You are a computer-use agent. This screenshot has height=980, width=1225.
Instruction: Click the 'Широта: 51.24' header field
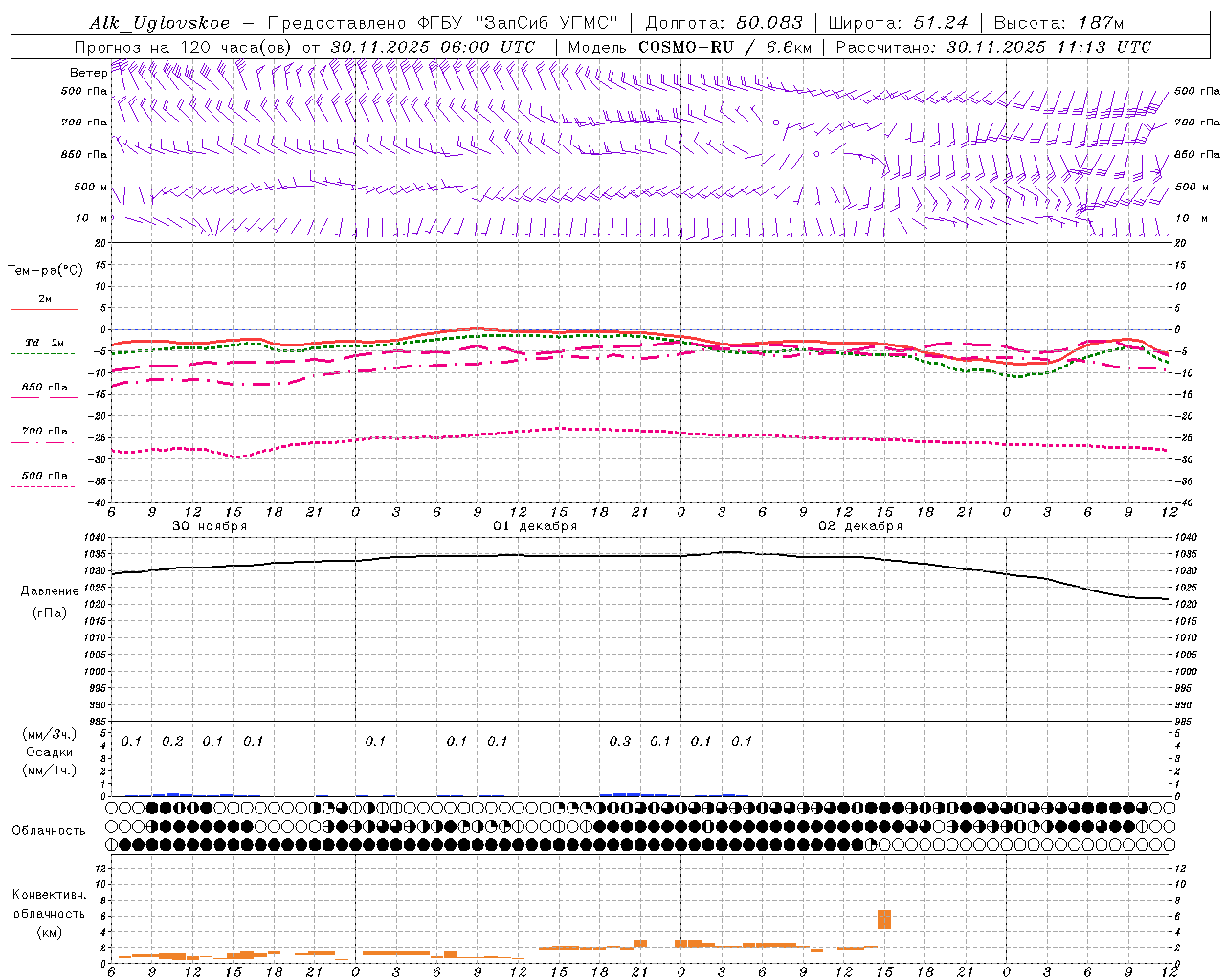point(898,23)
